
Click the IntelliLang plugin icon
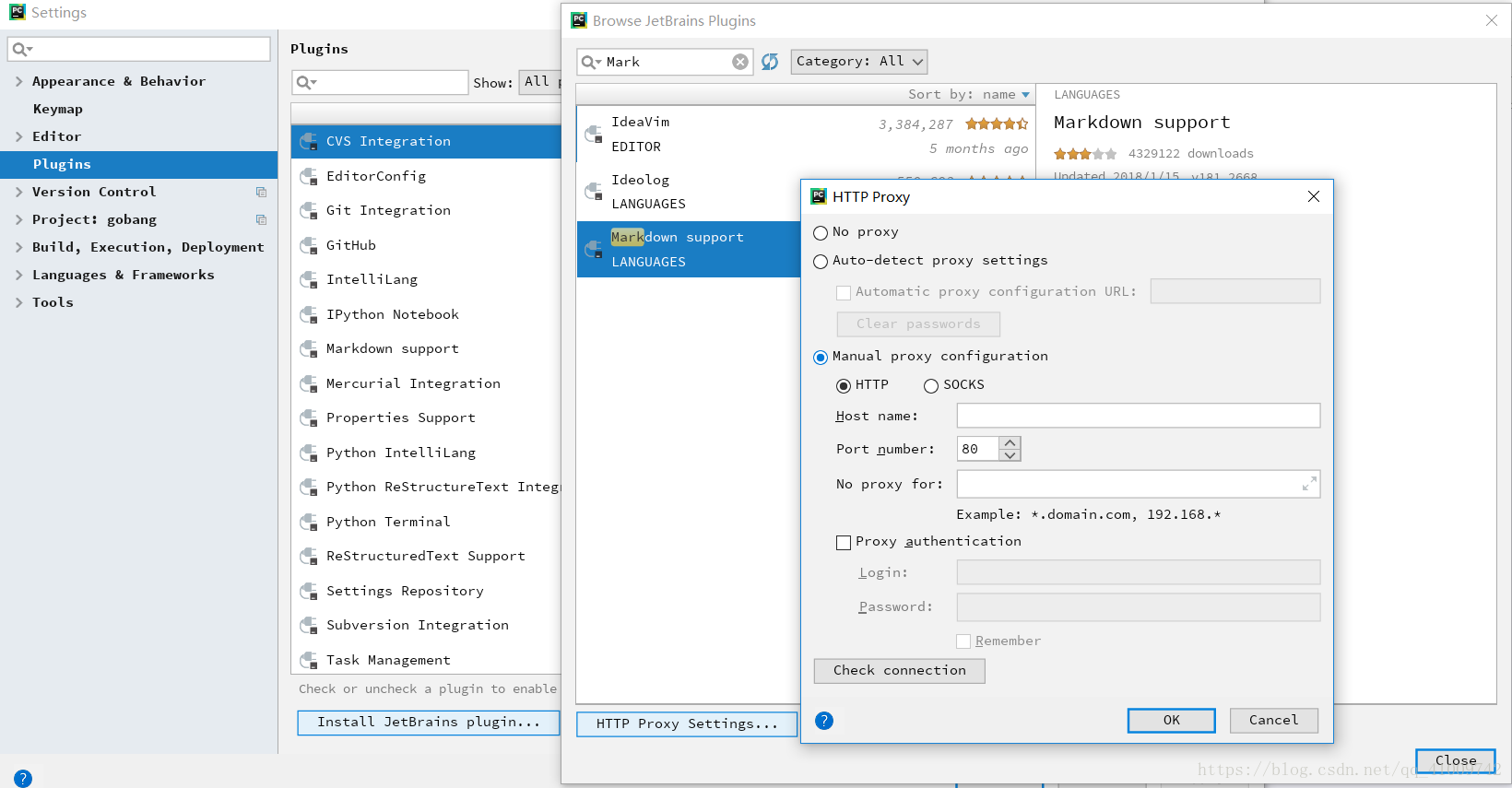tap(309, 279)
